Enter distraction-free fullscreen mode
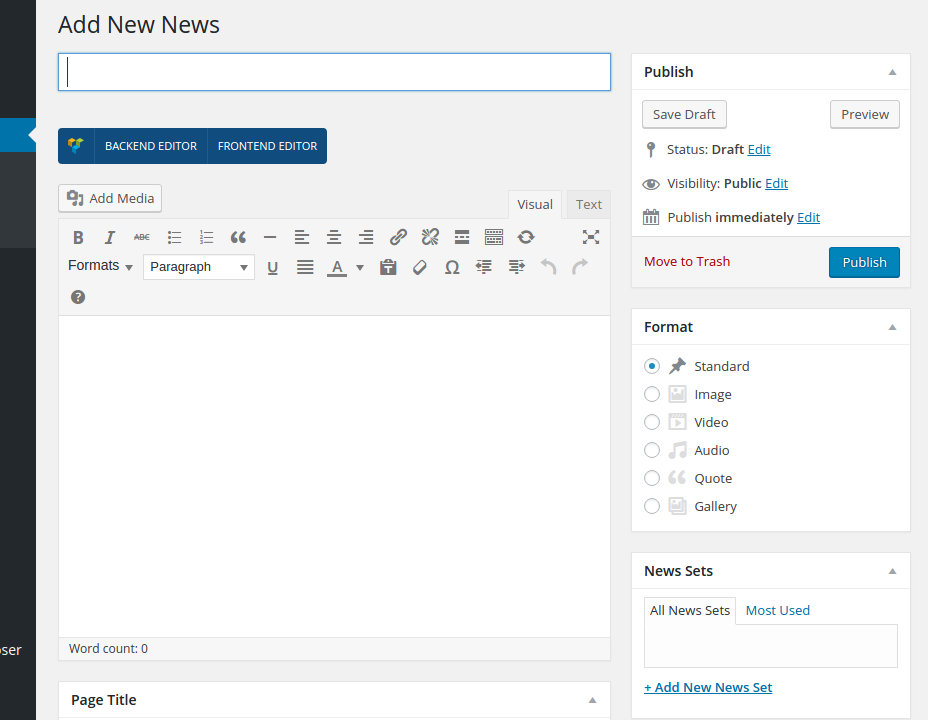The height and width of the screenshot is (720, 928). pos(591,237)
